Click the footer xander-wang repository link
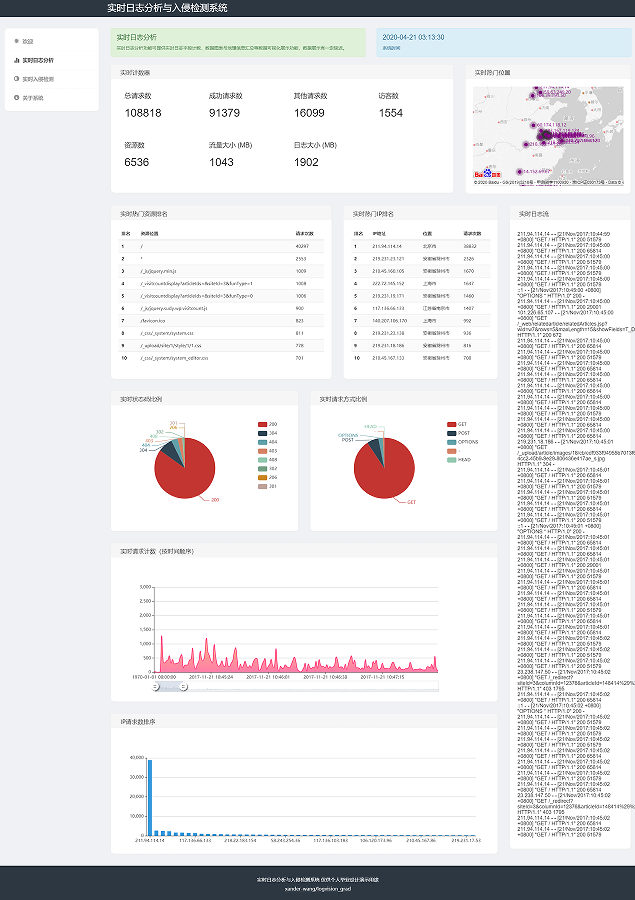The height and width of the screenshot is (900, 635). click(318, 889)
